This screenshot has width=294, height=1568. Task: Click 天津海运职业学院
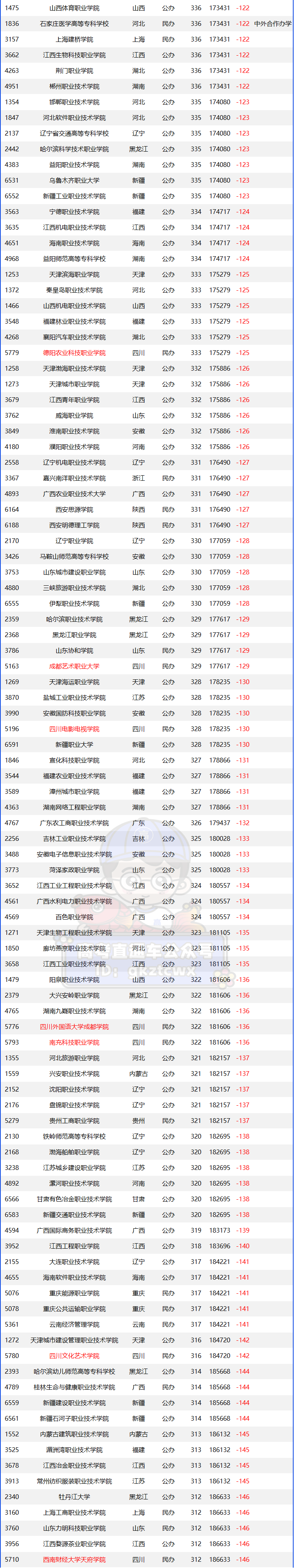74,683
